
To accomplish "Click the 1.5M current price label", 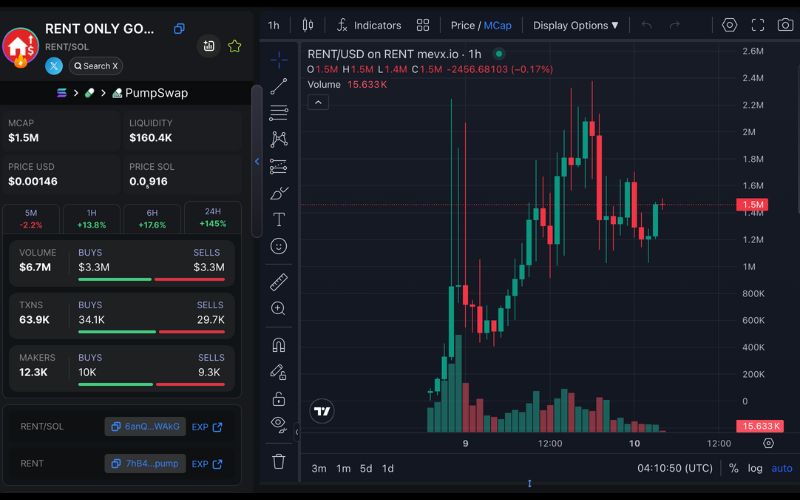I will [752, 205].
